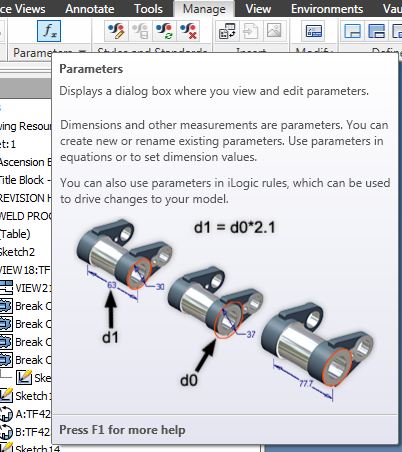The width and height of the screenshot is (402, 452).
Task: Click the A:TF42 section view icon
Action: tap(6, 414)
